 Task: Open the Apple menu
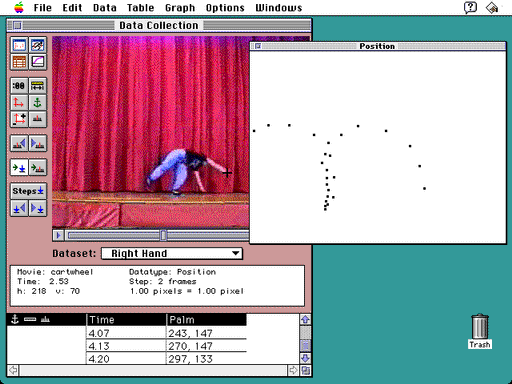coord(19,7)
